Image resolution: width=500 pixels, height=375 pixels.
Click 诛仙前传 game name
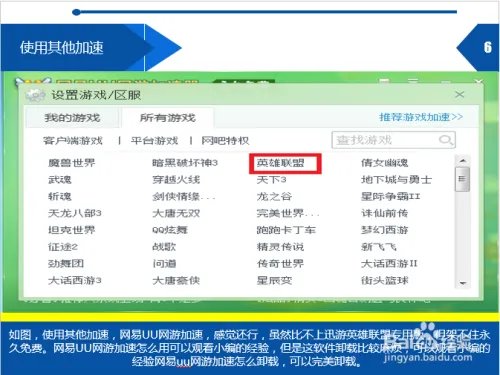(385, 213)
